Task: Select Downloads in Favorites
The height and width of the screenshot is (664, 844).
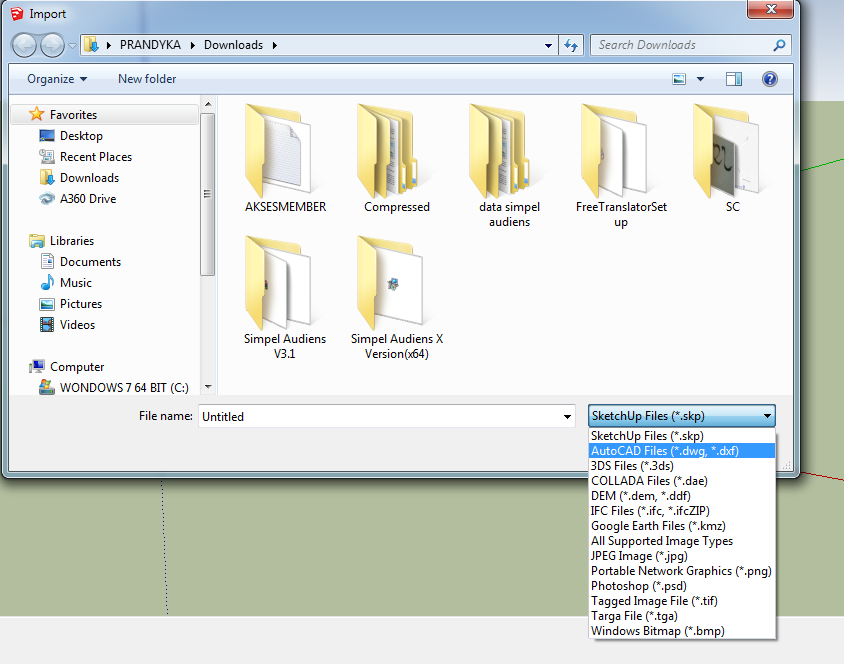Action: point(89,178)
